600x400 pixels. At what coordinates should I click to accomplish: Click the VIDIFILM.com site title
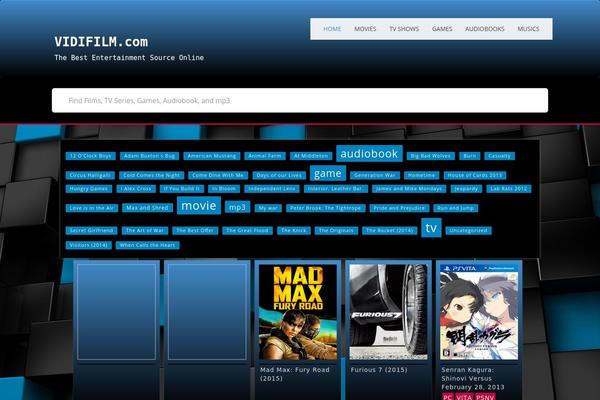101,42
